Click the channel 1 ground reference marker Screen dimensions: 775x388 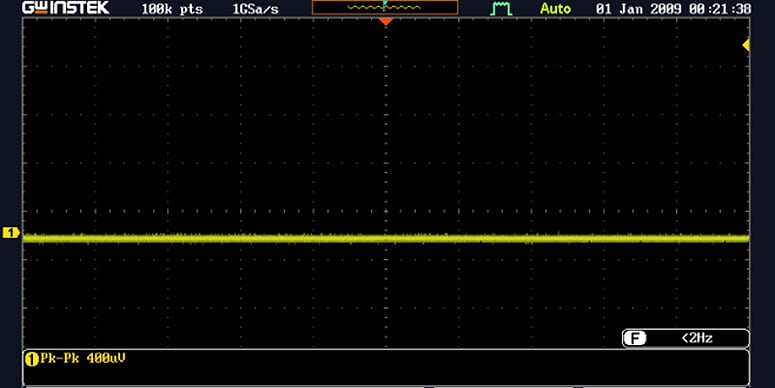coord(11,232)
